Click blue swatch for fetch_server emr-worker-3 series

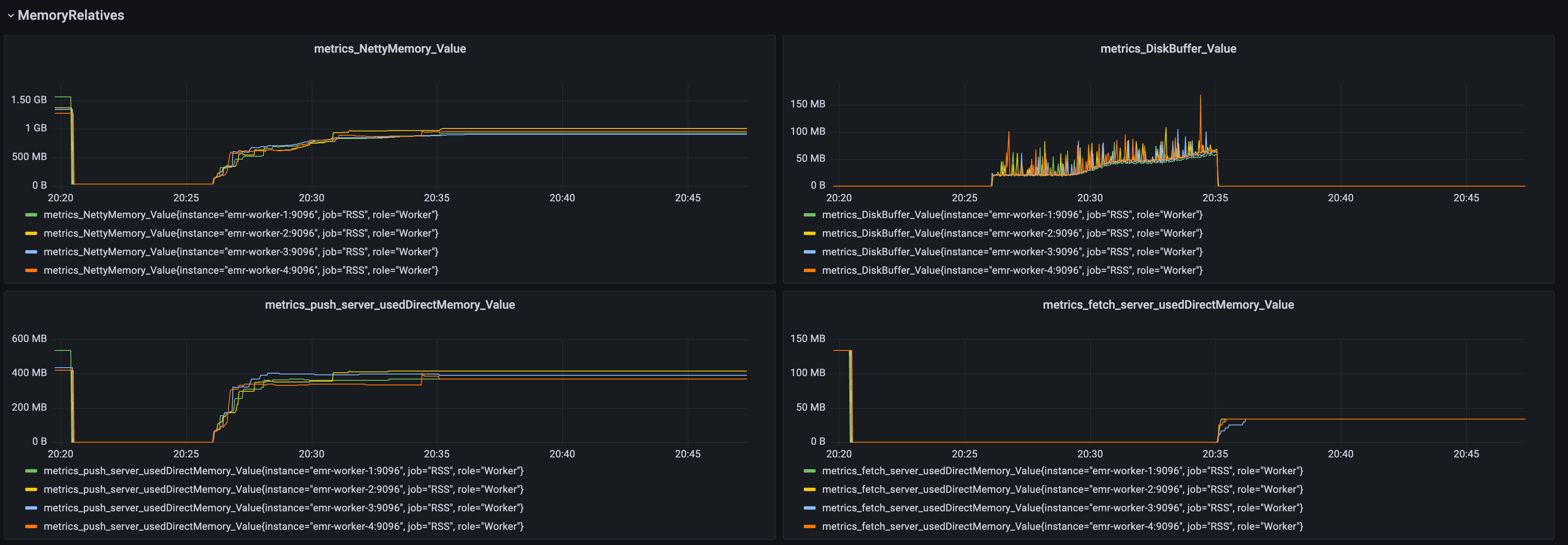[810, 508]
